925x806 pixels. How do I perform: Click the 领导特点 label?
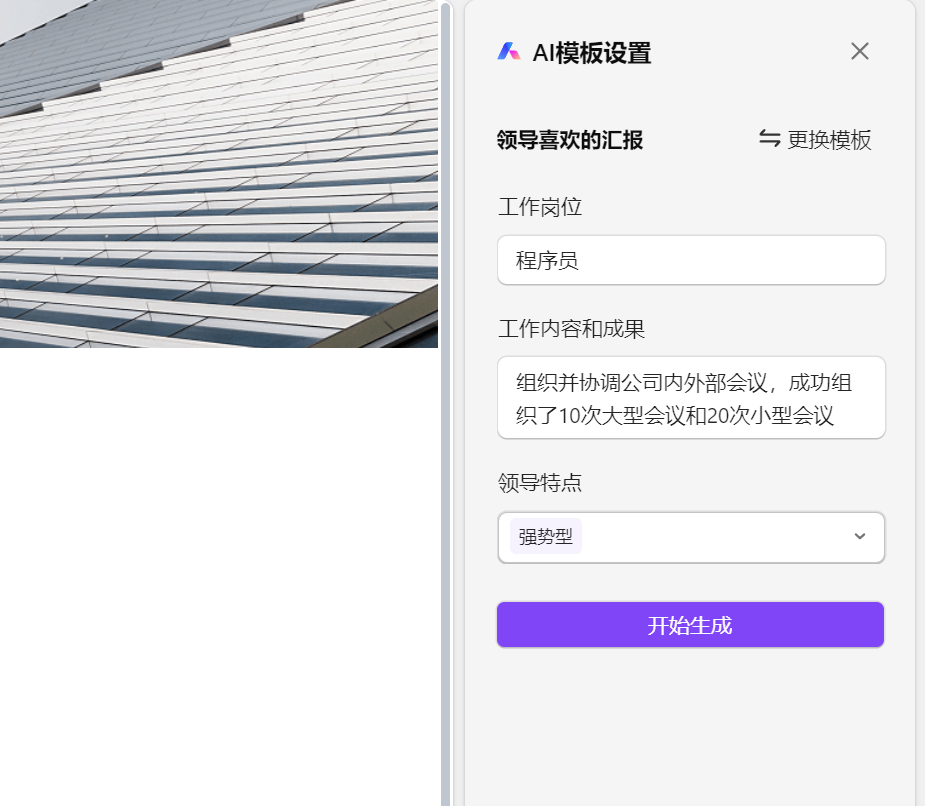click(x=540, y=483)
